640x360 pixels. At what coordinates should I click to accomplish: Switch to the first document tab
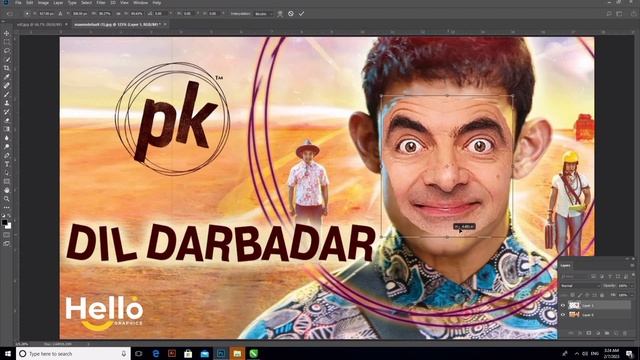pyautogui.click(x=40, y=24)
